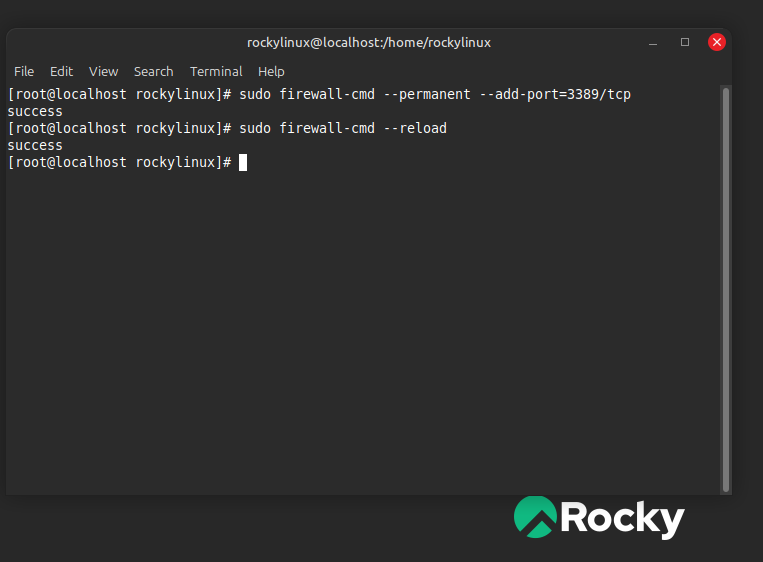Open the Edit menu
Image resolution: width=763 pixels, height=562 pixels.
pos(62,71)
